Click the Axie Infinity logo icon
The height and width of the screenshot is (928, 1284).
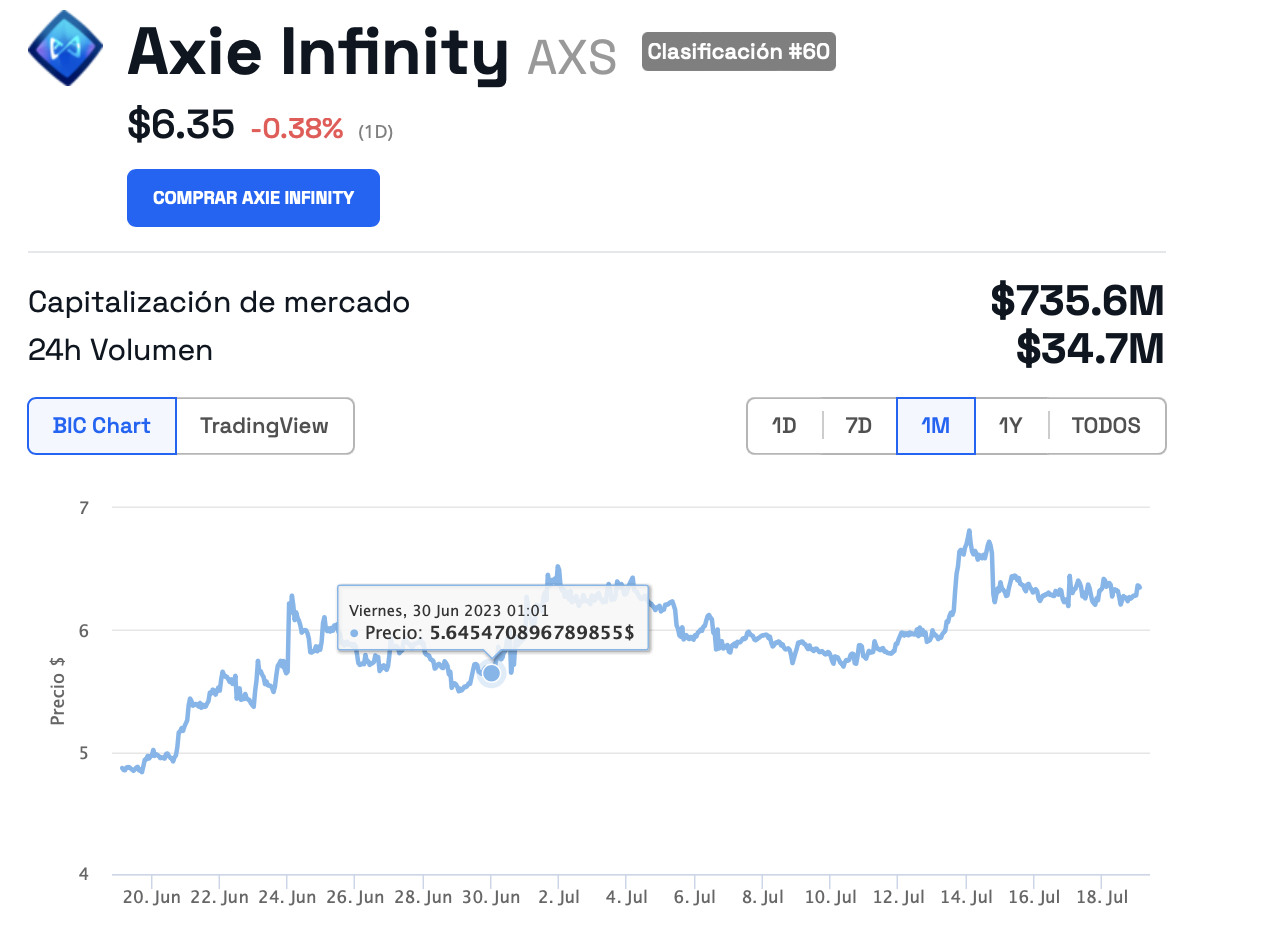65,47
